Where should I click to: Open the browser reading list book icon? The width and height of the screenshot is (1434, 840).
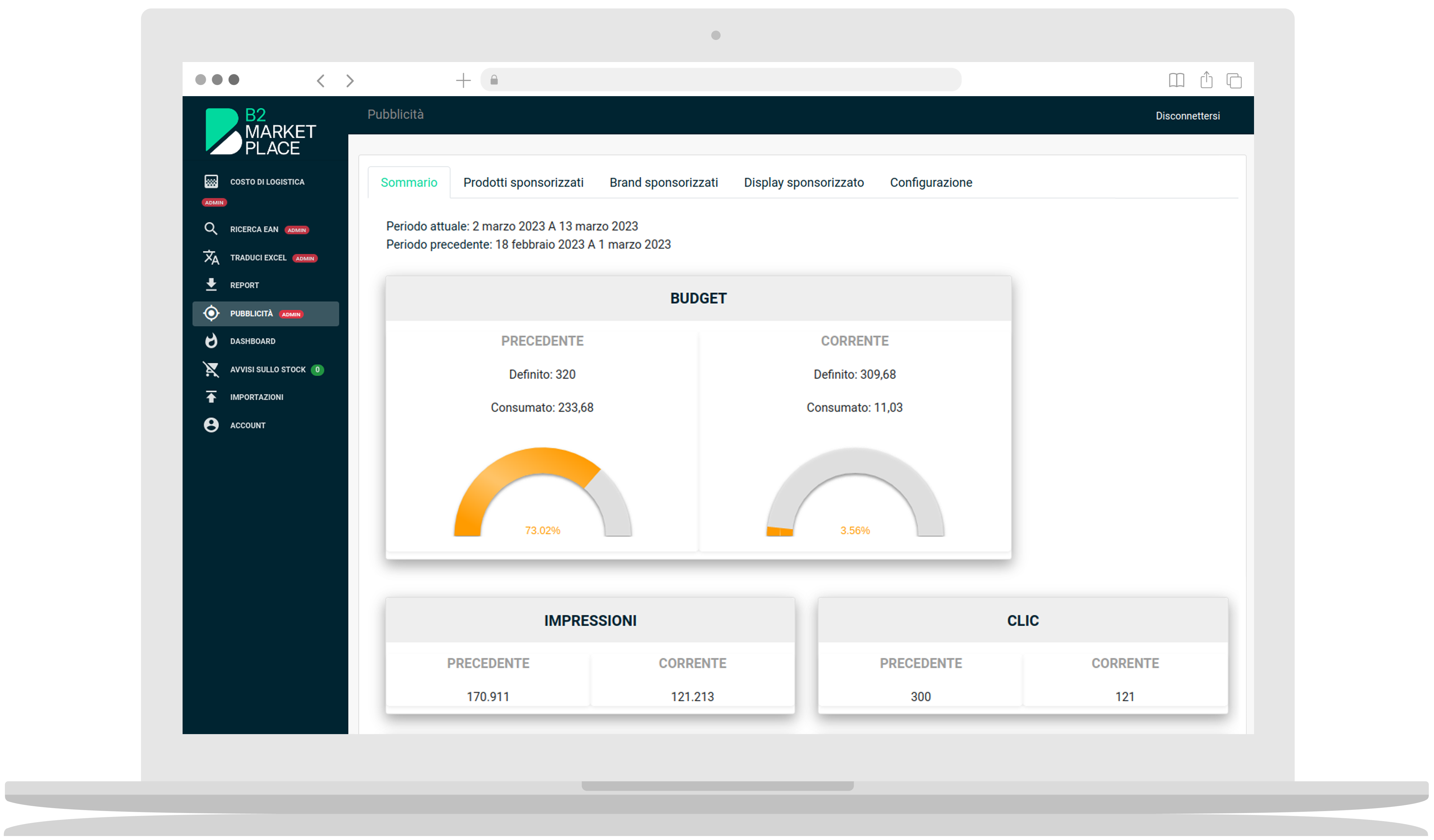tap(1176, 80)
